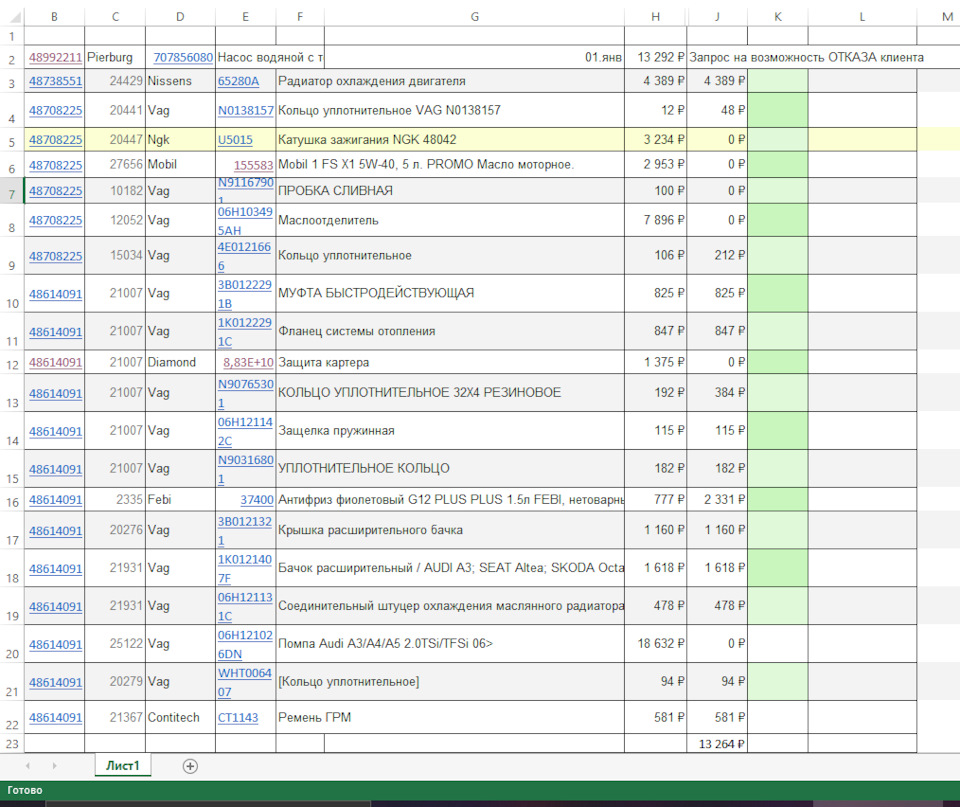Click the N0138157 article link

245,110
